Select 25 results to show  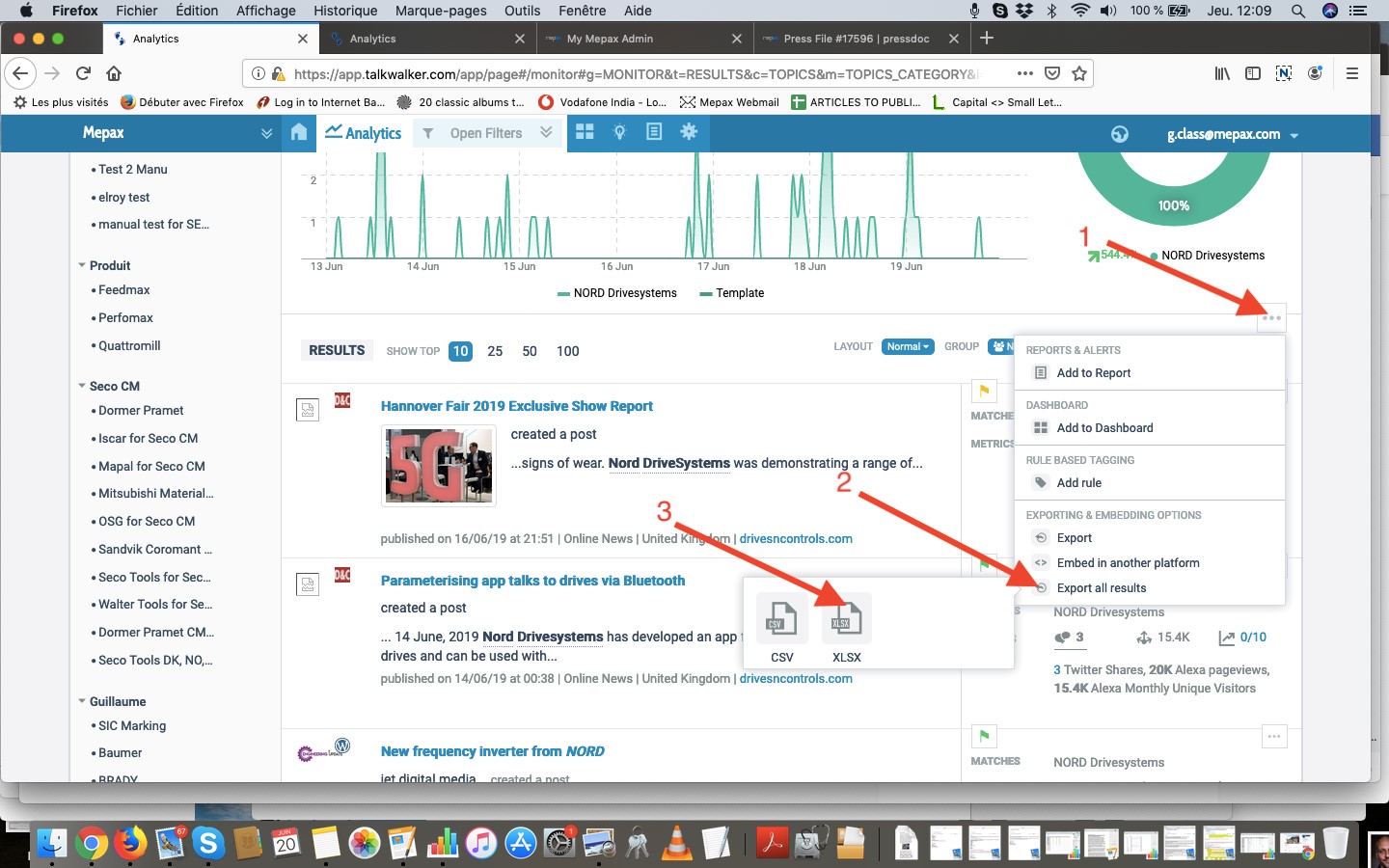[x=495, y=351]
